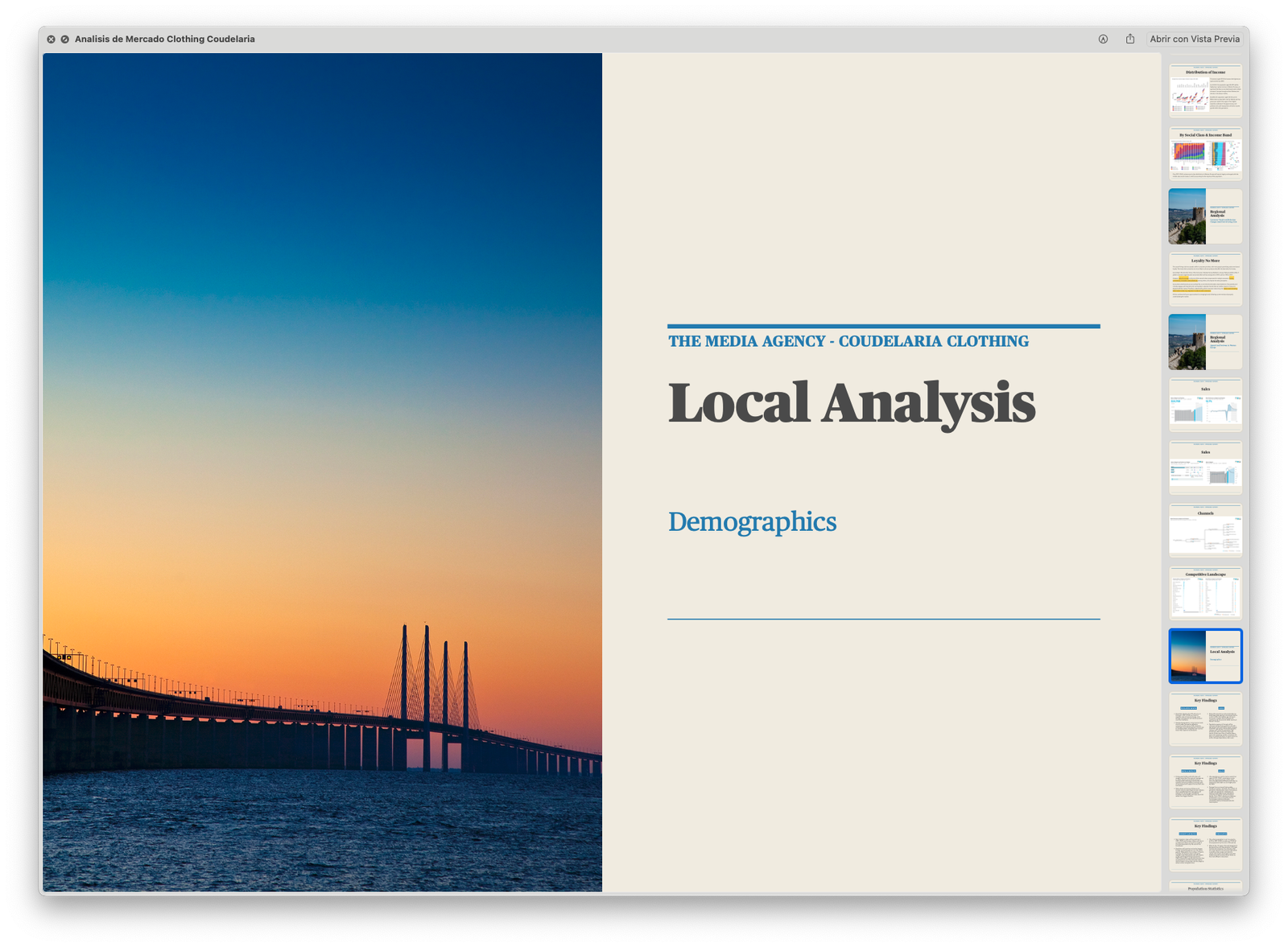Screen dimensions: 1288x947
Task: Select the second 'Regional Analysis' castle thumbnail
Action: (1205, 342)
